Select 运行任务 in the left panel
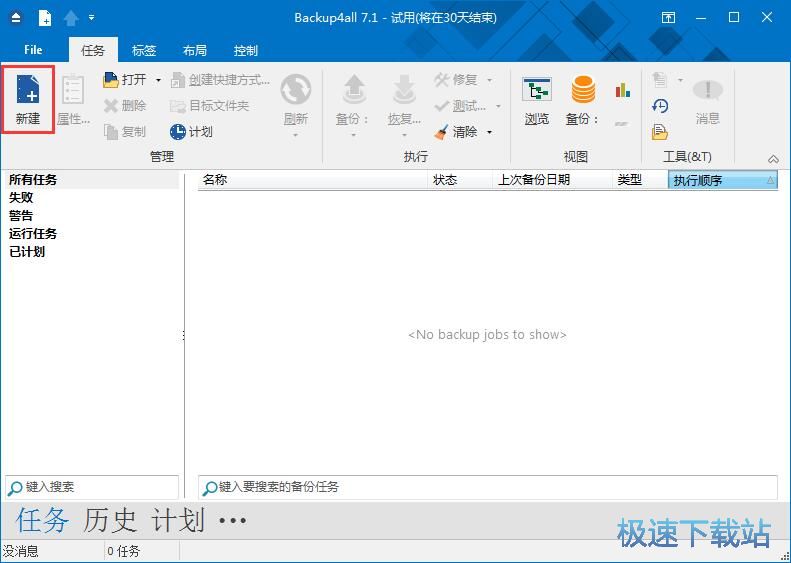 pyautogui.click(x=33, y=234)
